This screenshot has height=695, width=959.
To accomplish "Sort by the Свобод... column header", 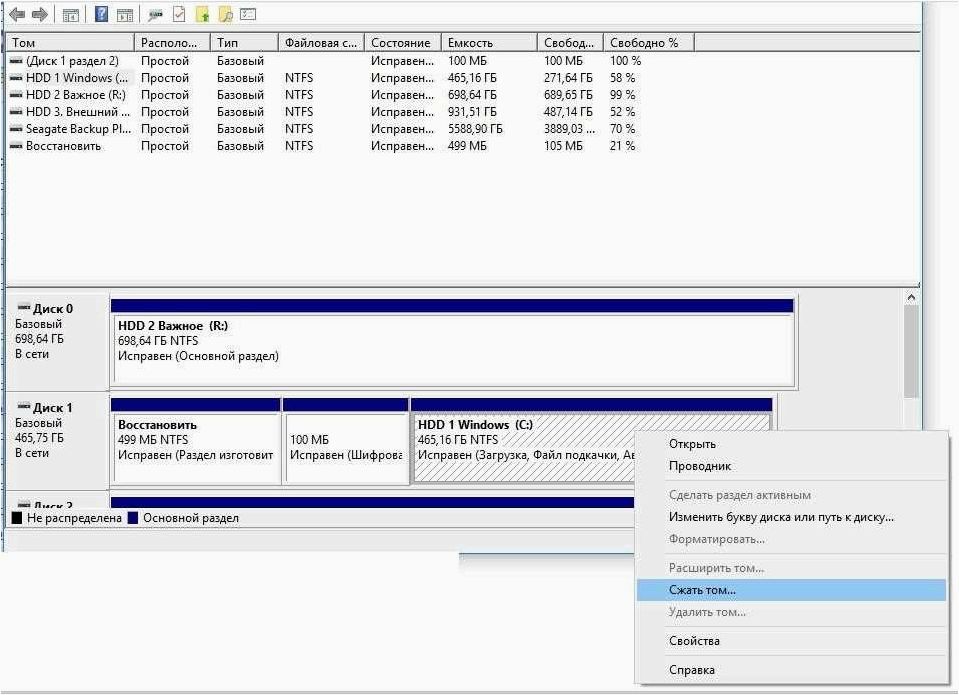I will click(571, 43).
